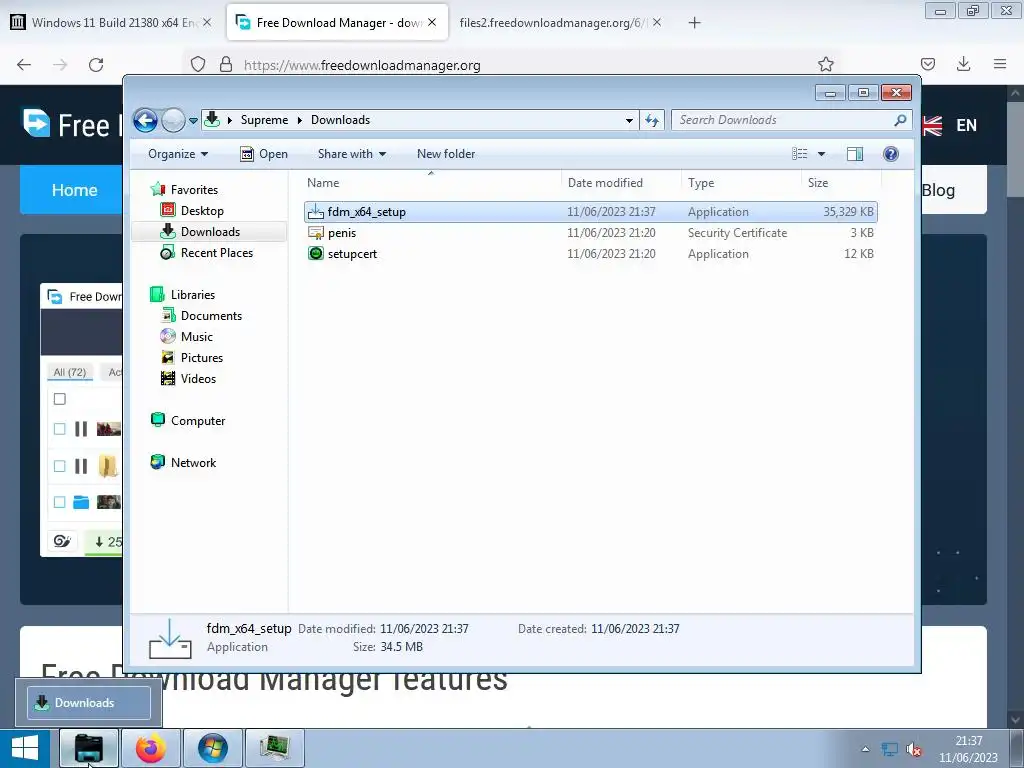Screen dimensions: 1024x768
Task: Open the Pocket save icon in Firefox
Action: [x=927, y=64]
